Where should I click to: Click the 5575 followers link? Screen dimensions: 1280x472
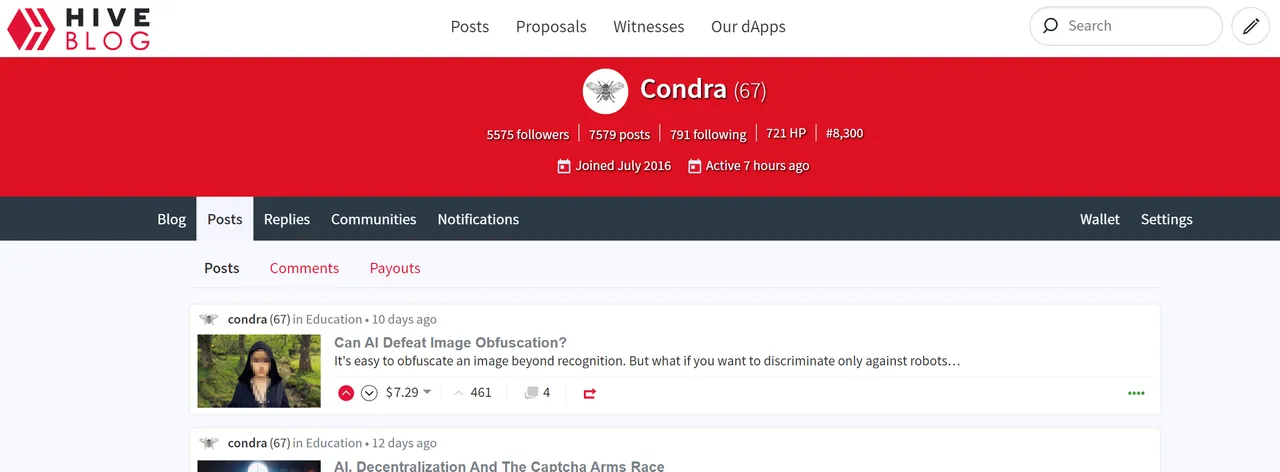528,134
